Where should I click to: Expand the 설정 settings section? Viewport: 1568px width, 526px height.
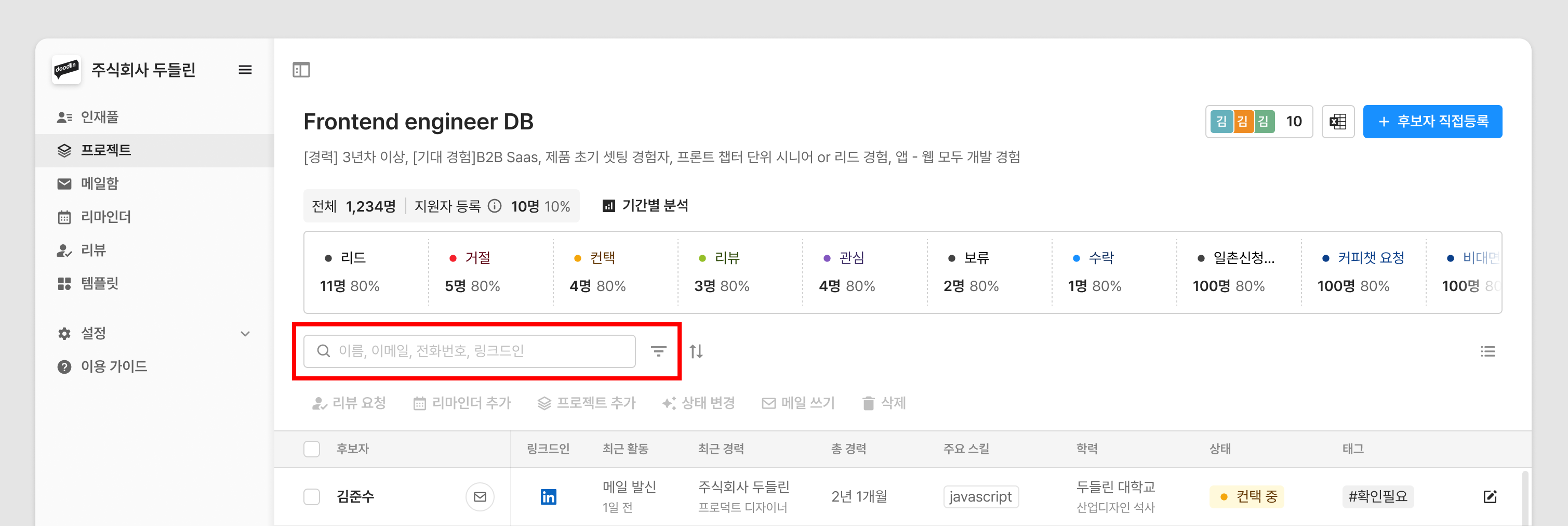pyautogui.click(x=245, y=334)
